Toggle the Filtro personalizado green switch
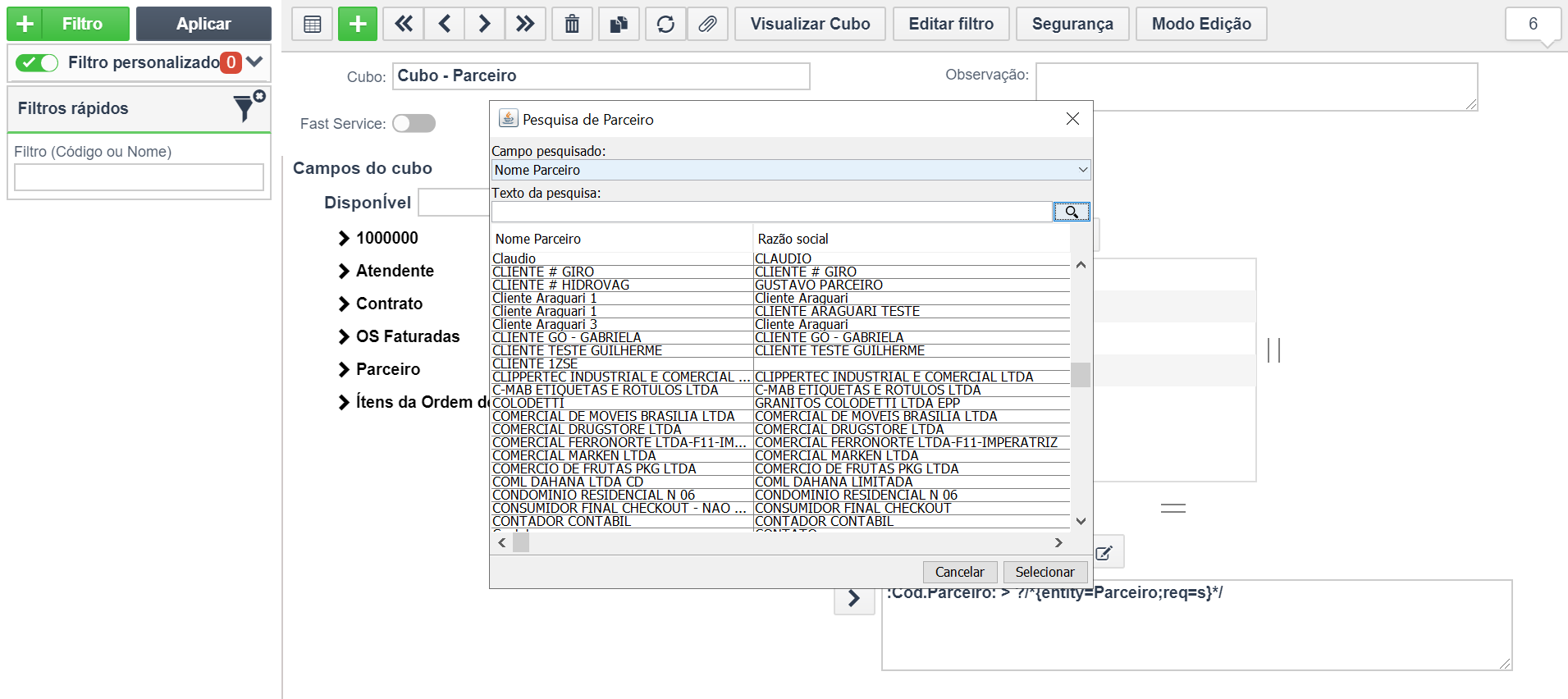Image resolution: width=1568 pixels, height=699 pixels. [x=37, y=62]
